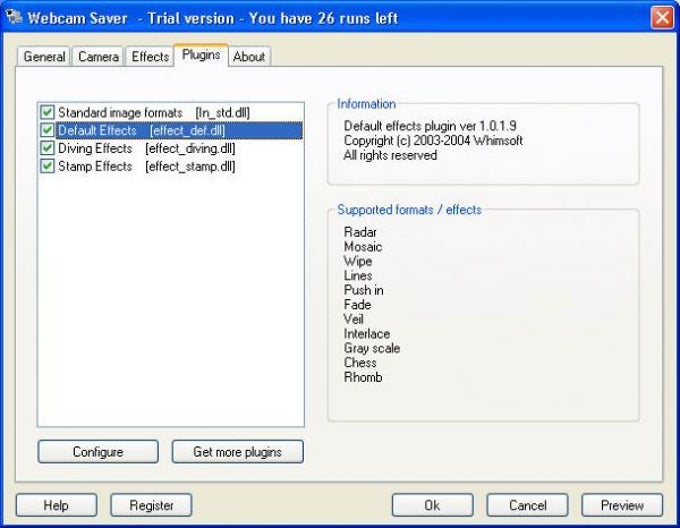Go to the Effects tab

(x=150, y=56)
